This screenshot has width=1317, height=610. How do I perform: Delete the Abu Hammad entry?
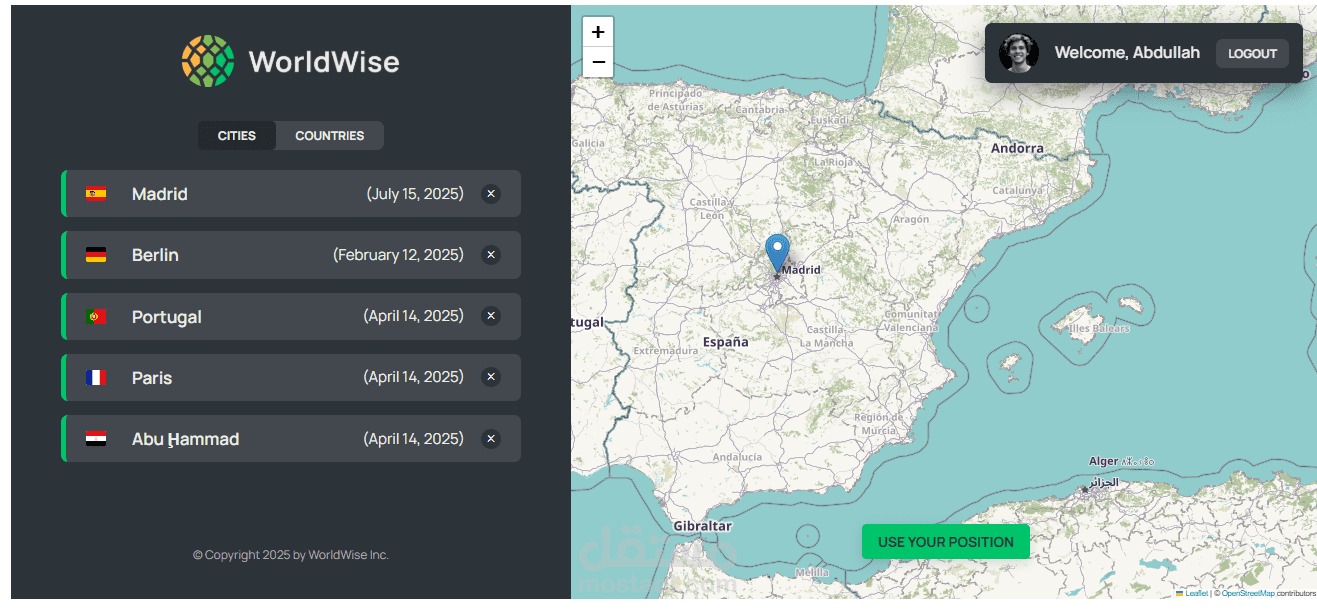[490, 438]
